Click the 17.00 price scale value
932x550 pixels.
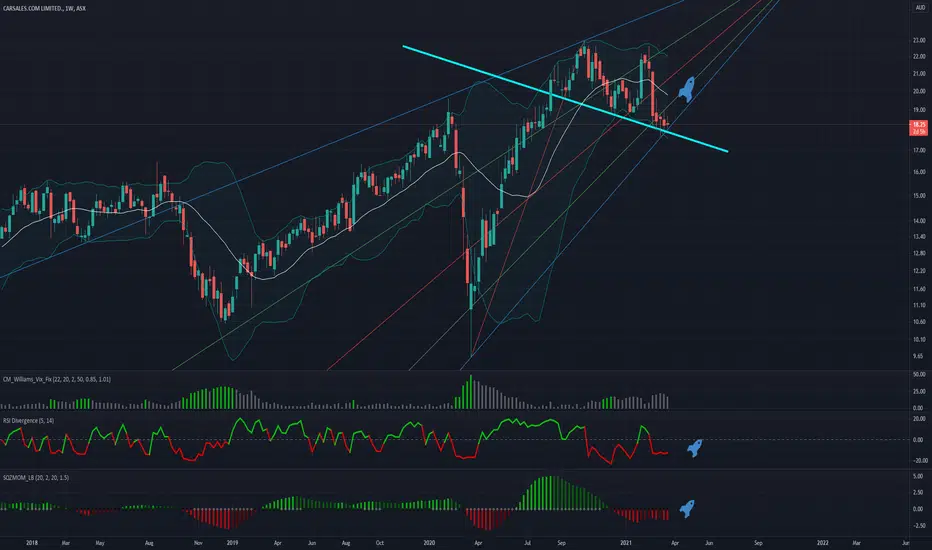919,150
